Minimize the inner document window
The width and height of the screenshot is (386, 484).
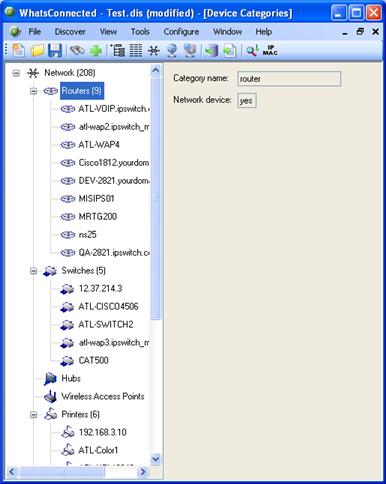tap(345, 33)
